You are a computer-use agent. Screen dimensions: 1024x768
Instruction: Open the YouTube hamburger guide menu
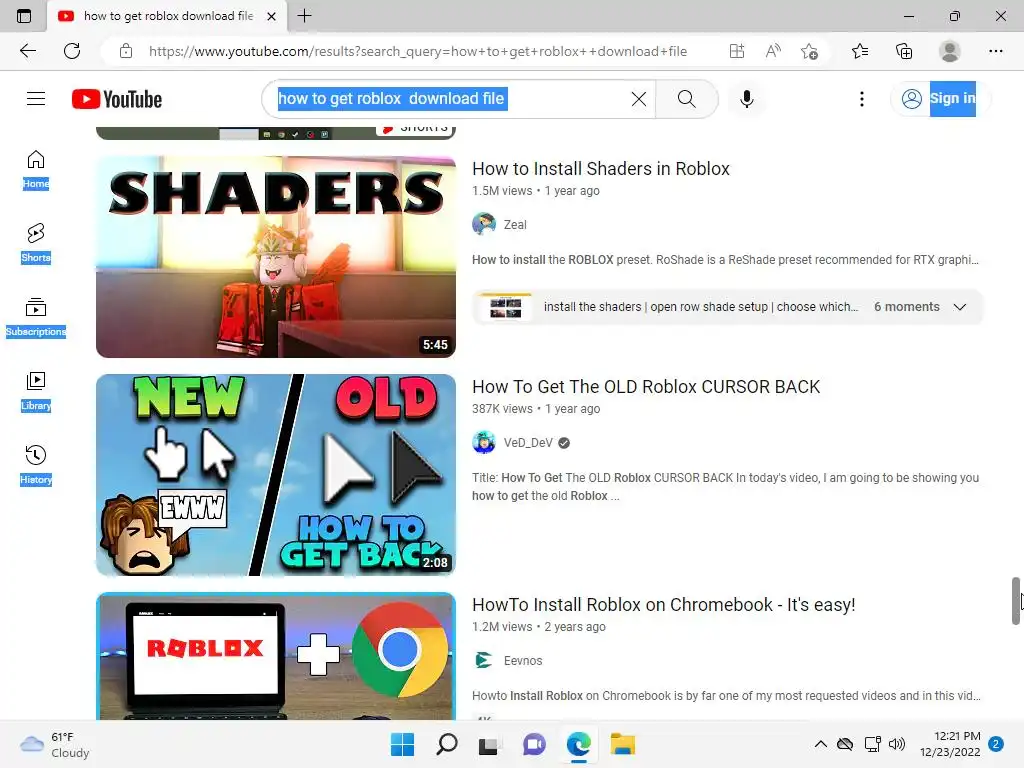click(x=36, y=99)
